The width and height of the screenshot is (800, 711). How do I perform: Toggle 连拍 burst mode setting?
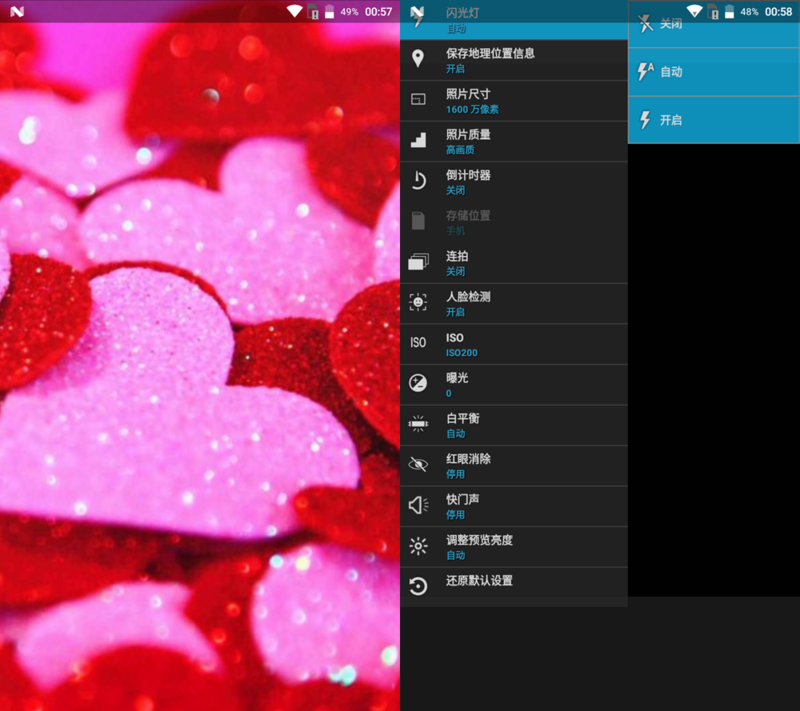(514, 263)
